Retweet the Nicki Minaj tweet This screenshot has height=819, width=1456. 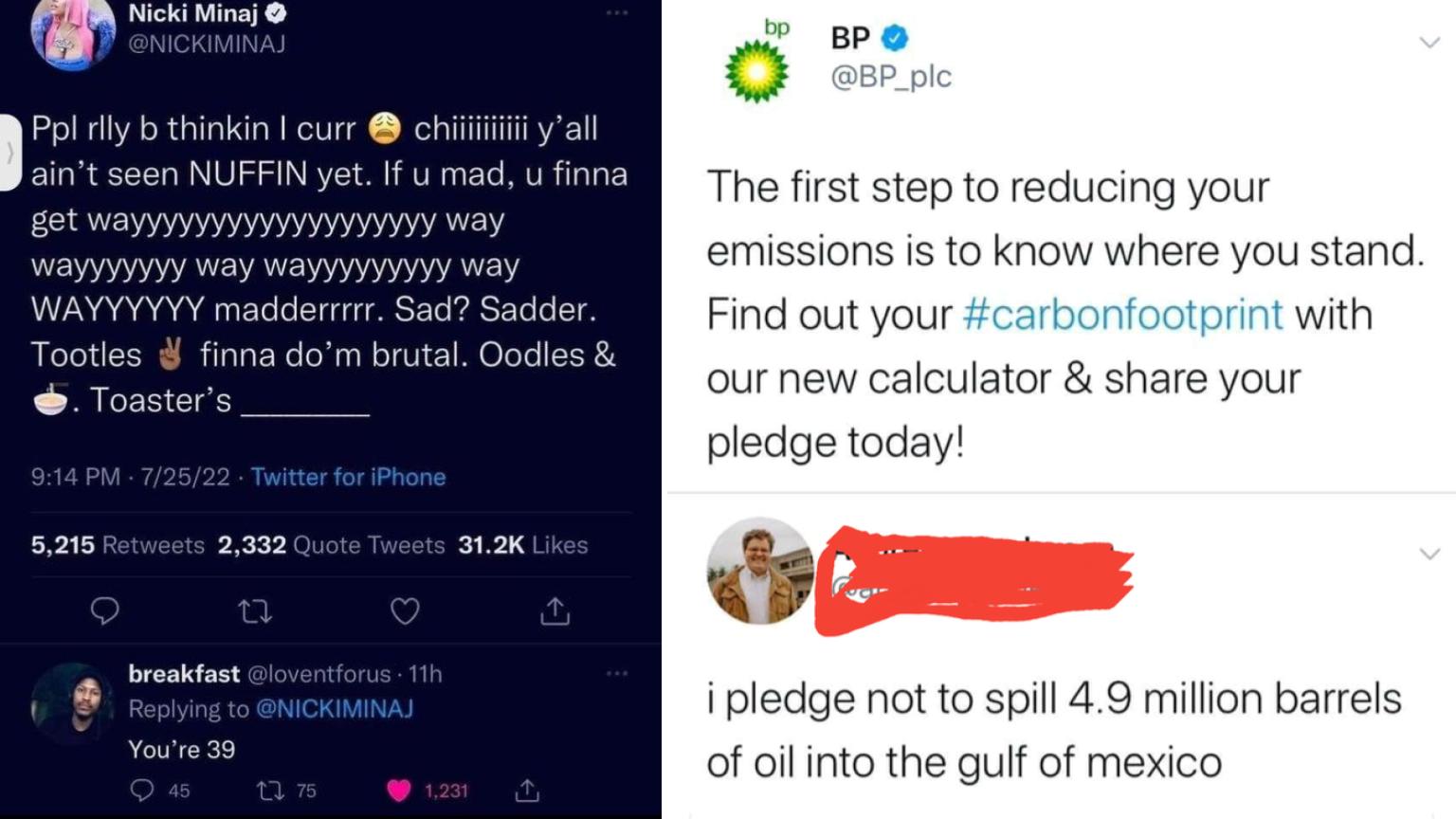point(254,611)
